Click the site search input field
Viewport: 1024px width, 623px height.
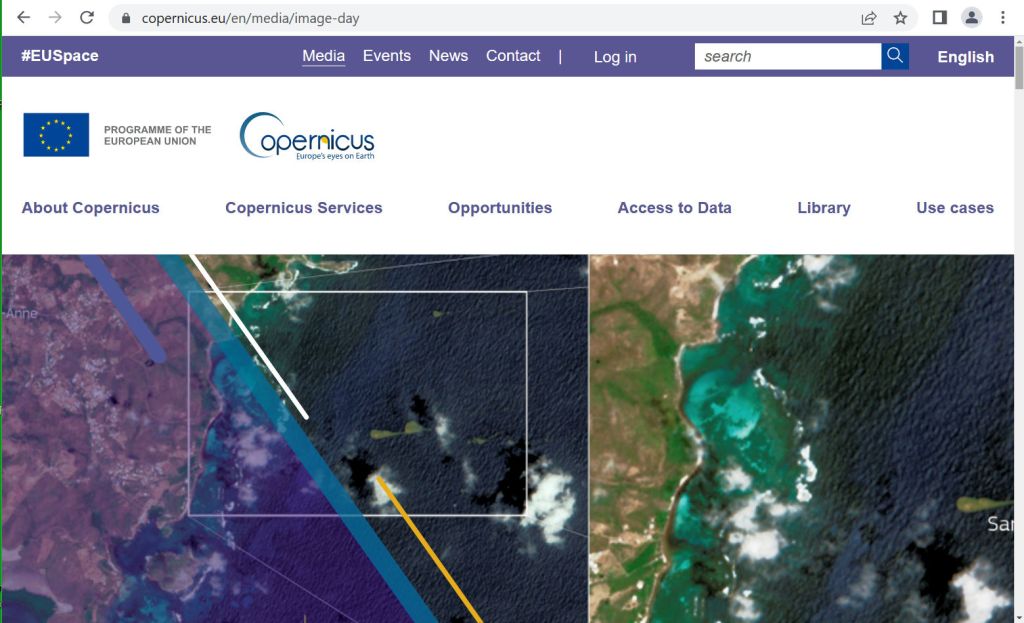click(x=787, y=56)
